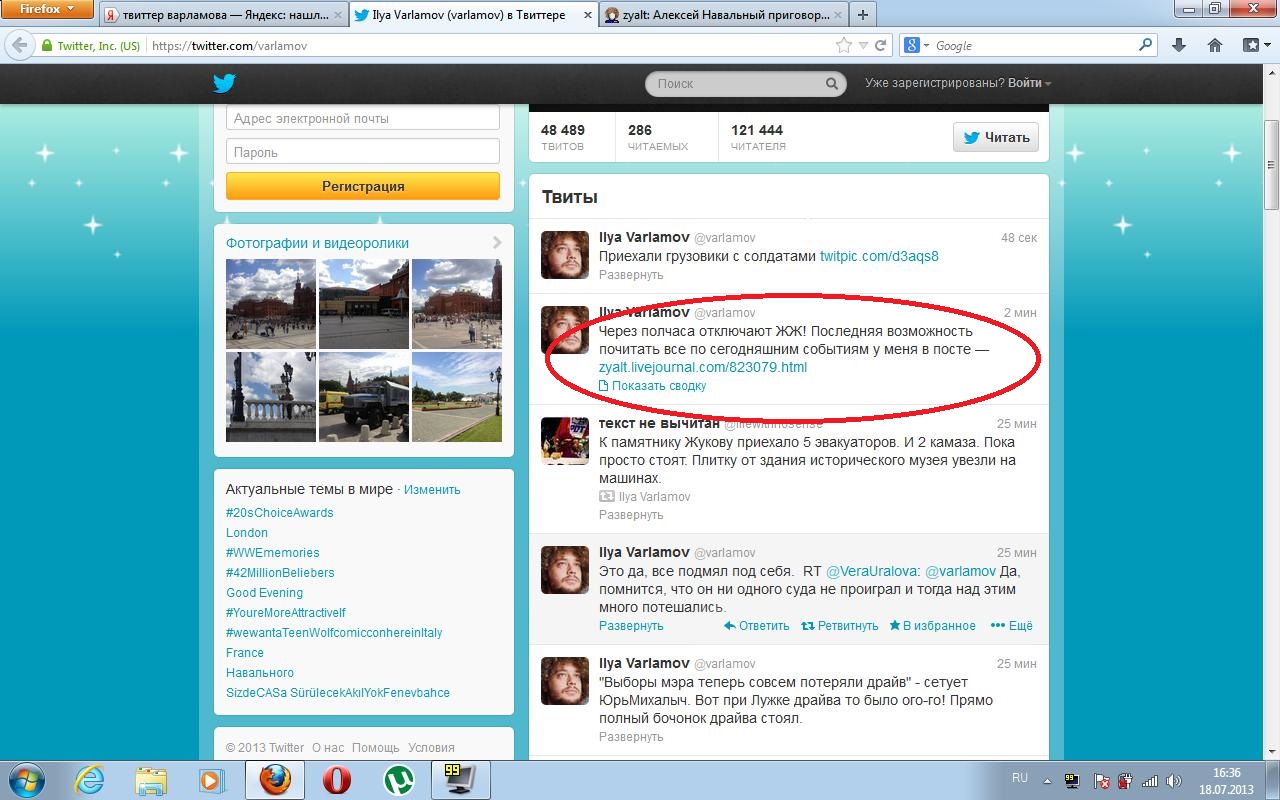Screen dimensions: 1280x800
Task: Click 'Изменить' next to world trends
Action: pos(432,490)
